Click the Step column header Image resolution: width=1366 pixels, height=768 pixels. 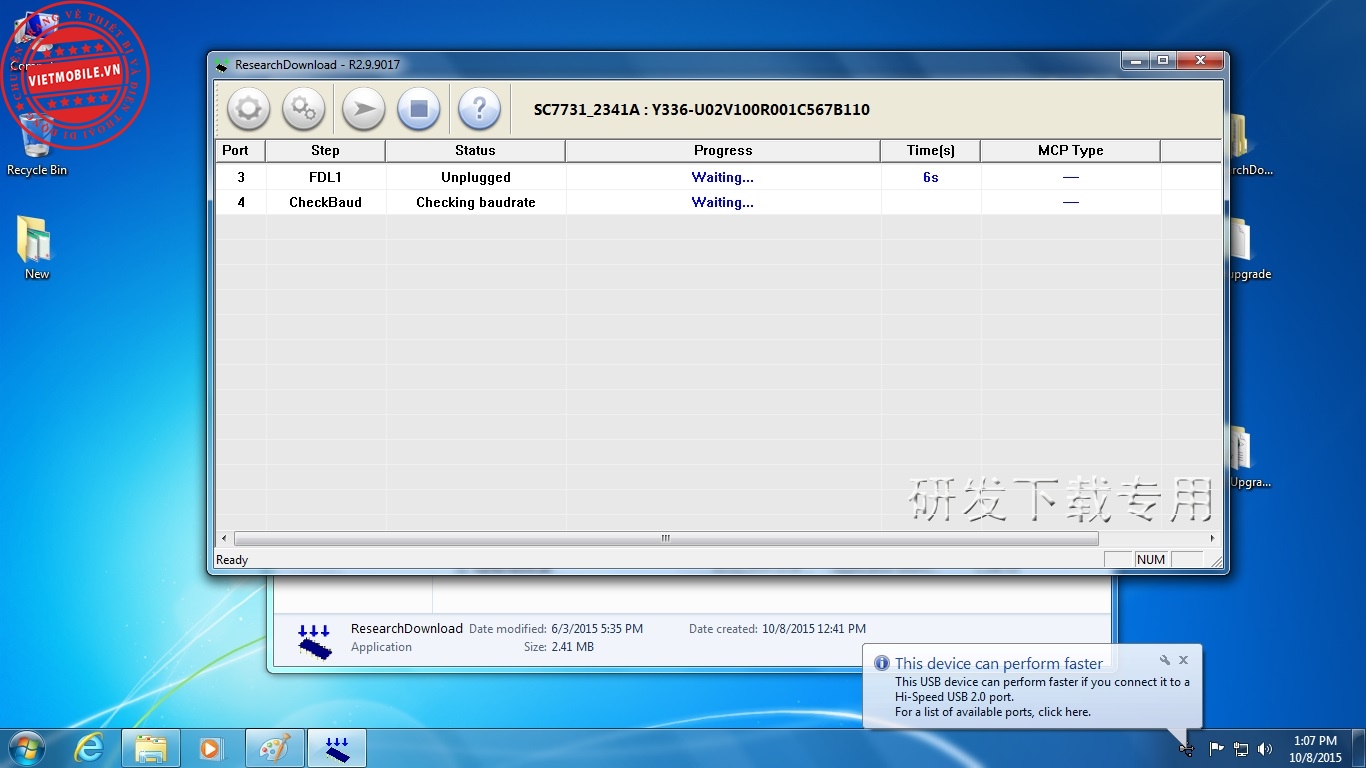tap(325, 150)
